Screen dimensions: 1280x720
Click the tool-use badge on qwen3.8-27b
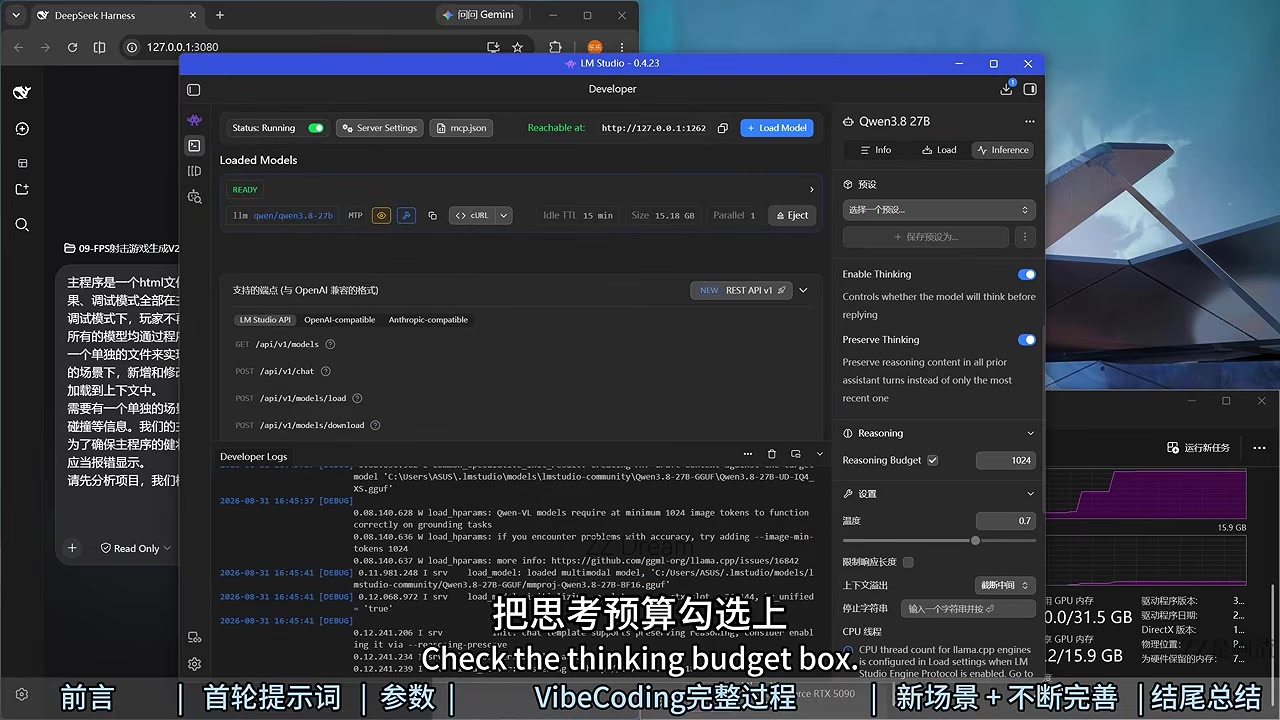(x=406, y=215)
